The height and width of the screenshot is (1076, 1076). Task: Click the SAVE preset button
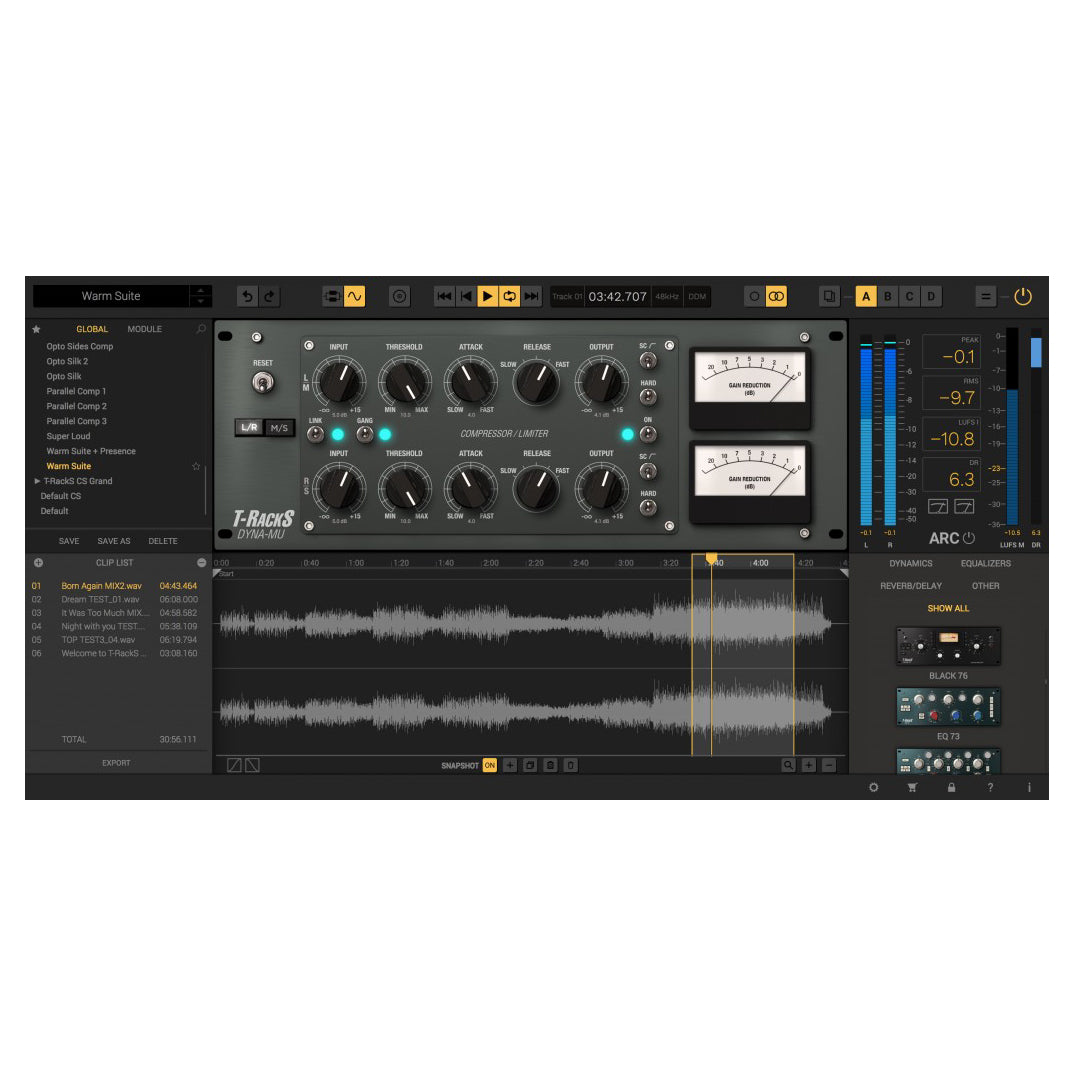pos(69,541)
